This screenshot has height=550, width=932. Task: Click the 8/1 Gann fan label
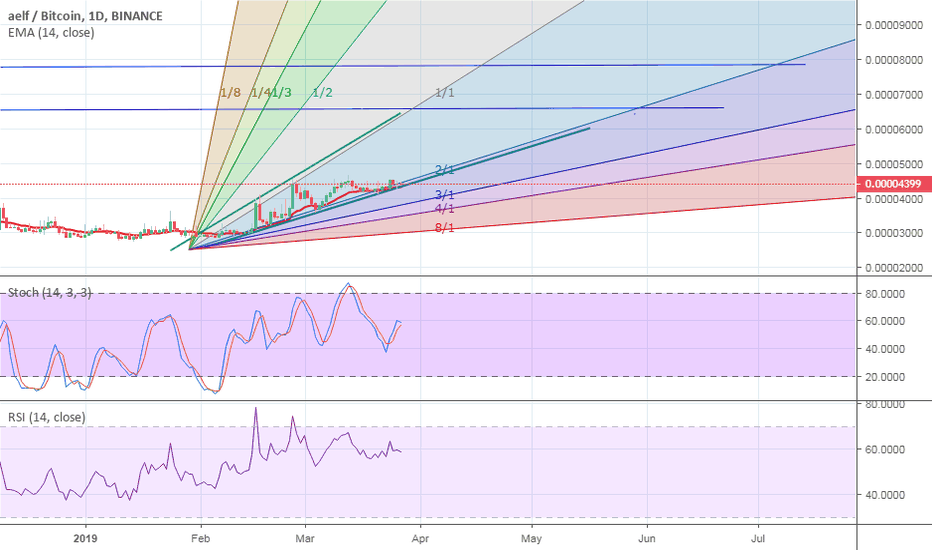tap(445, 228)
